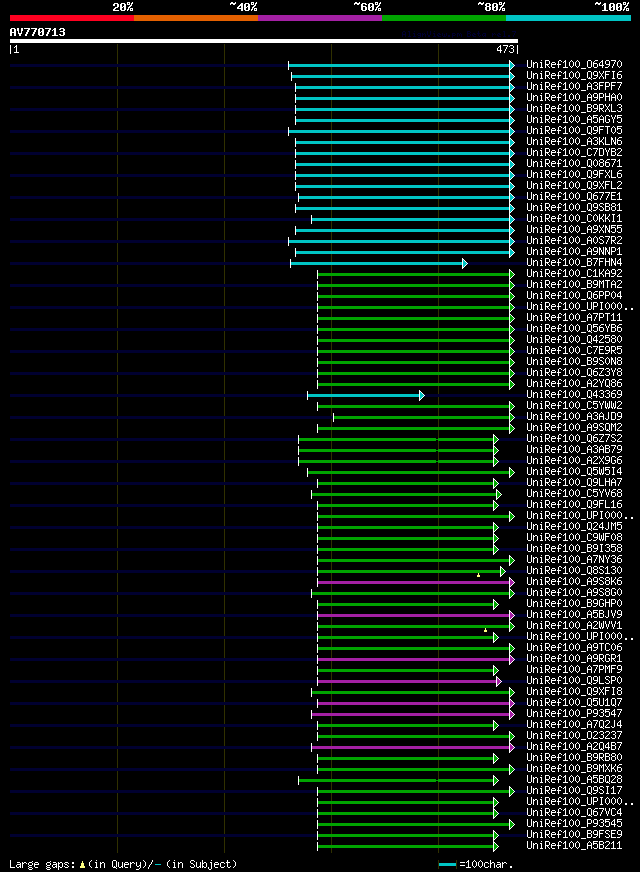Select the UniRef100_P93547 label

click(574, 714)
